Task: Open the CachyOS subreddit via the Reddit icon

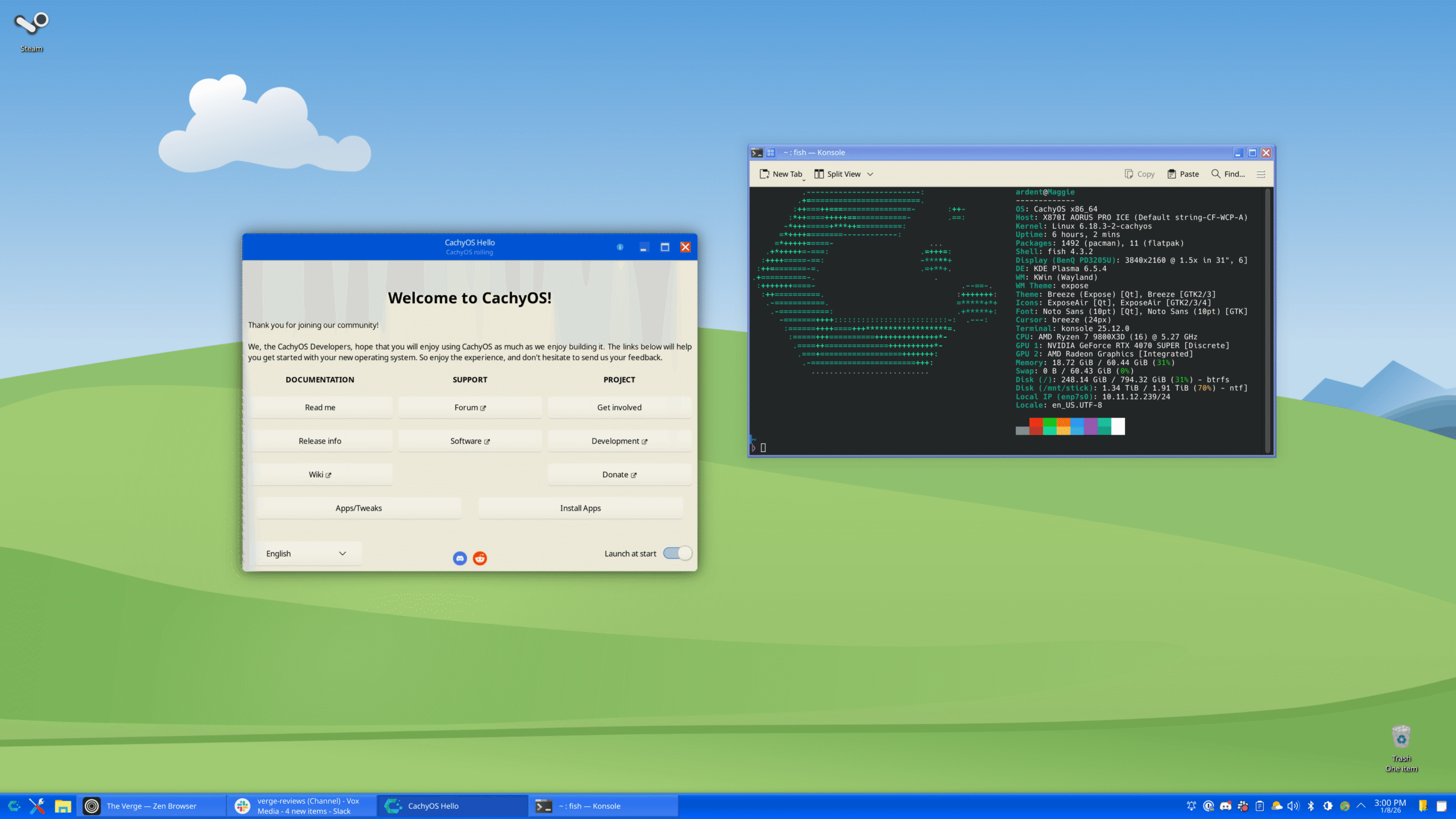Action: click(x=479, y=559)
